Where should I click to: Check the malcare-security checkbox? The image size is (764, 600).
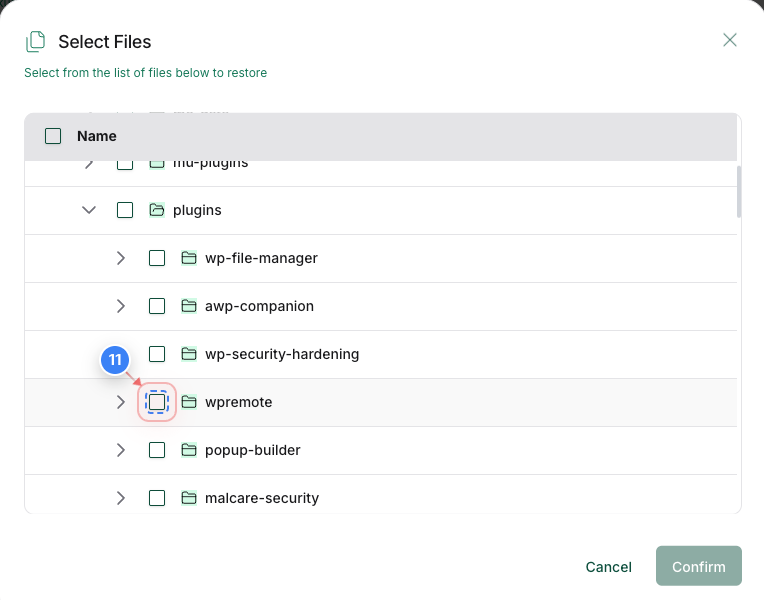coord(157,498)
